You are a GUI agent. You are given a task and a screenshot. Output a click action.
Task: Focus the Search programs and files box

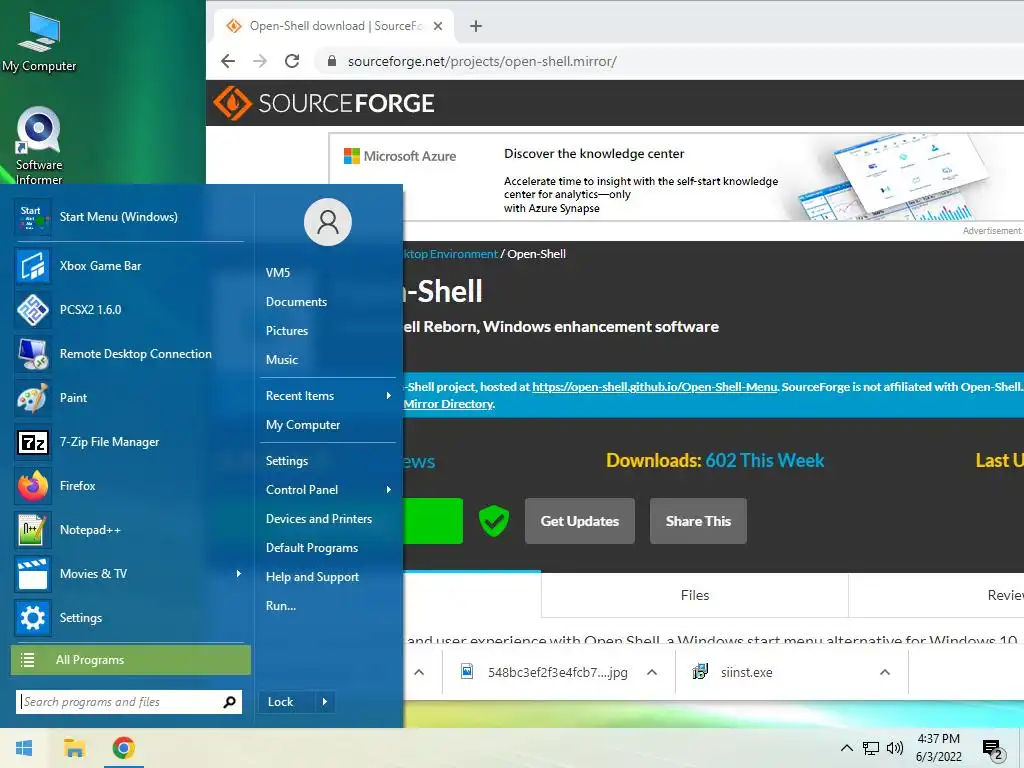[x=121, y=702]
